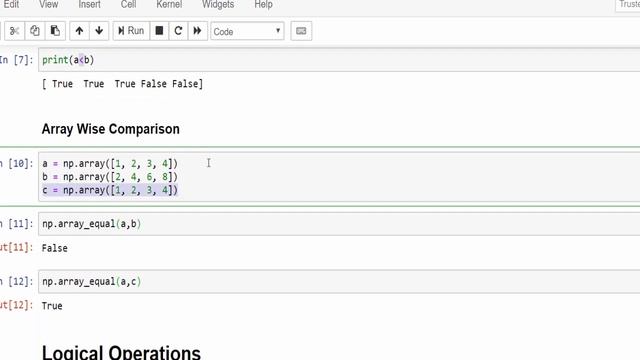The height and width of the screenshot is (360, 640).
Task: Open the Kernel menu
Action: click(169, 5)
